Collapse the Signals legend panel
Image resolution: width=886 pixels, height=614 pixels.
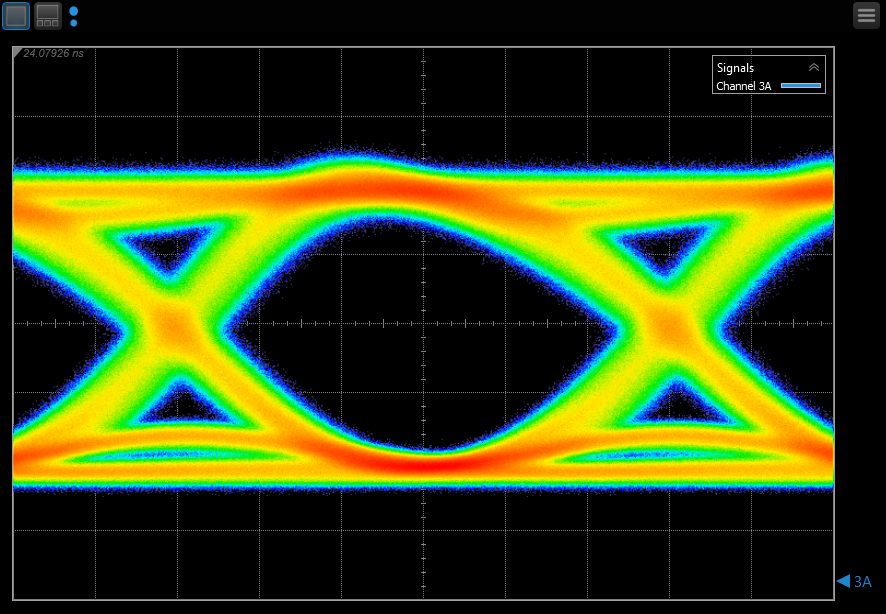click(x=814, y=68)
